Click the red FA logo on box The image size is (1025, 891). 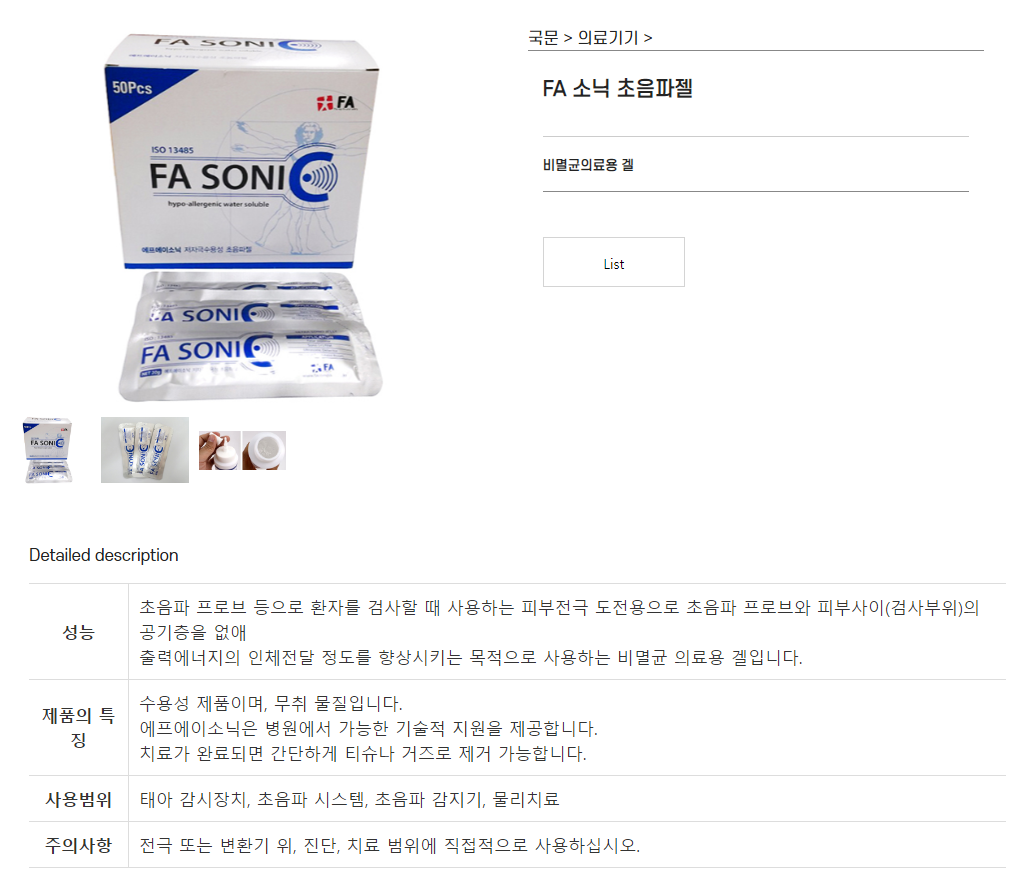tap(336, 103)
